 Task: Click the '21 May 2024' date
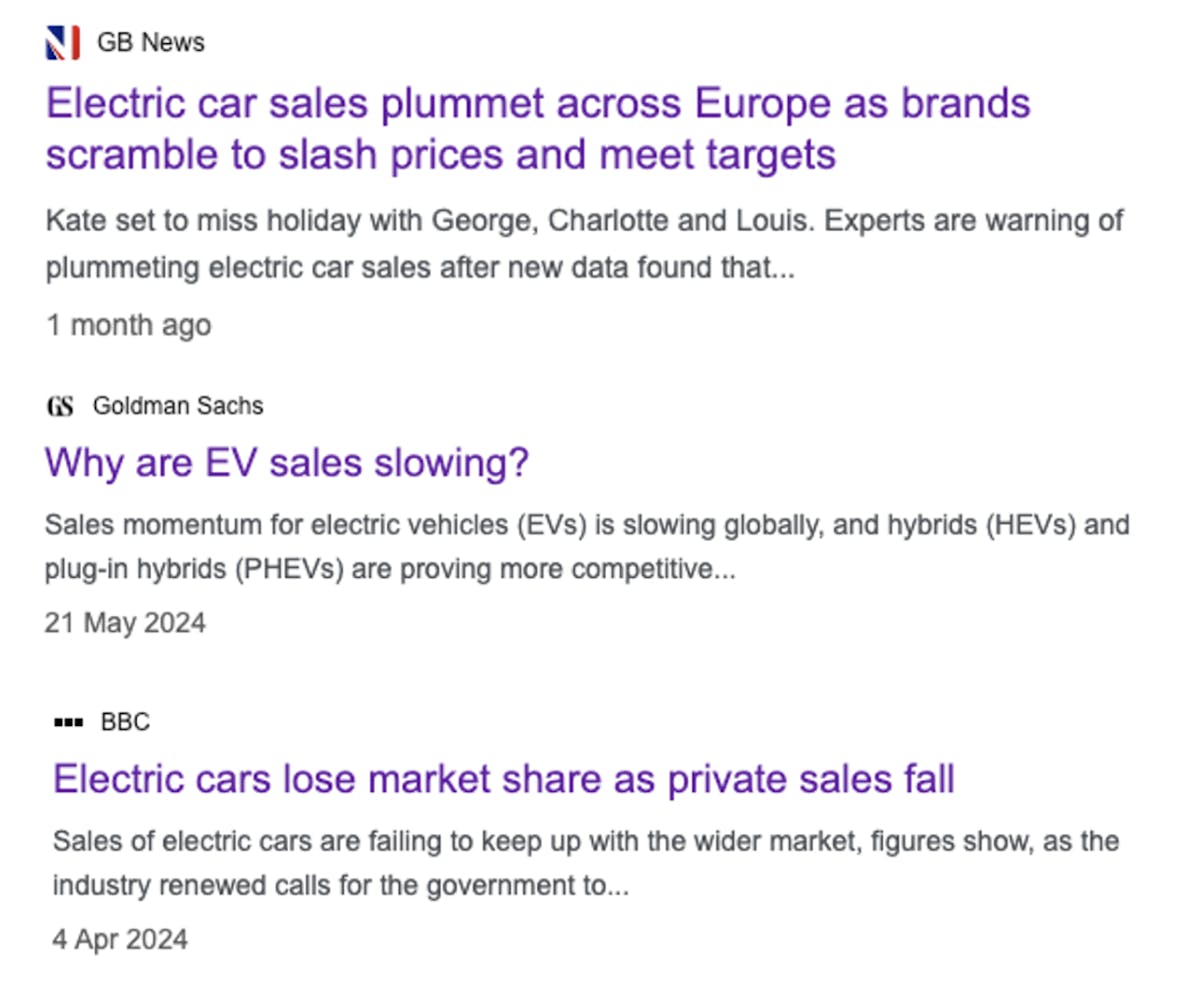(125, 622)
